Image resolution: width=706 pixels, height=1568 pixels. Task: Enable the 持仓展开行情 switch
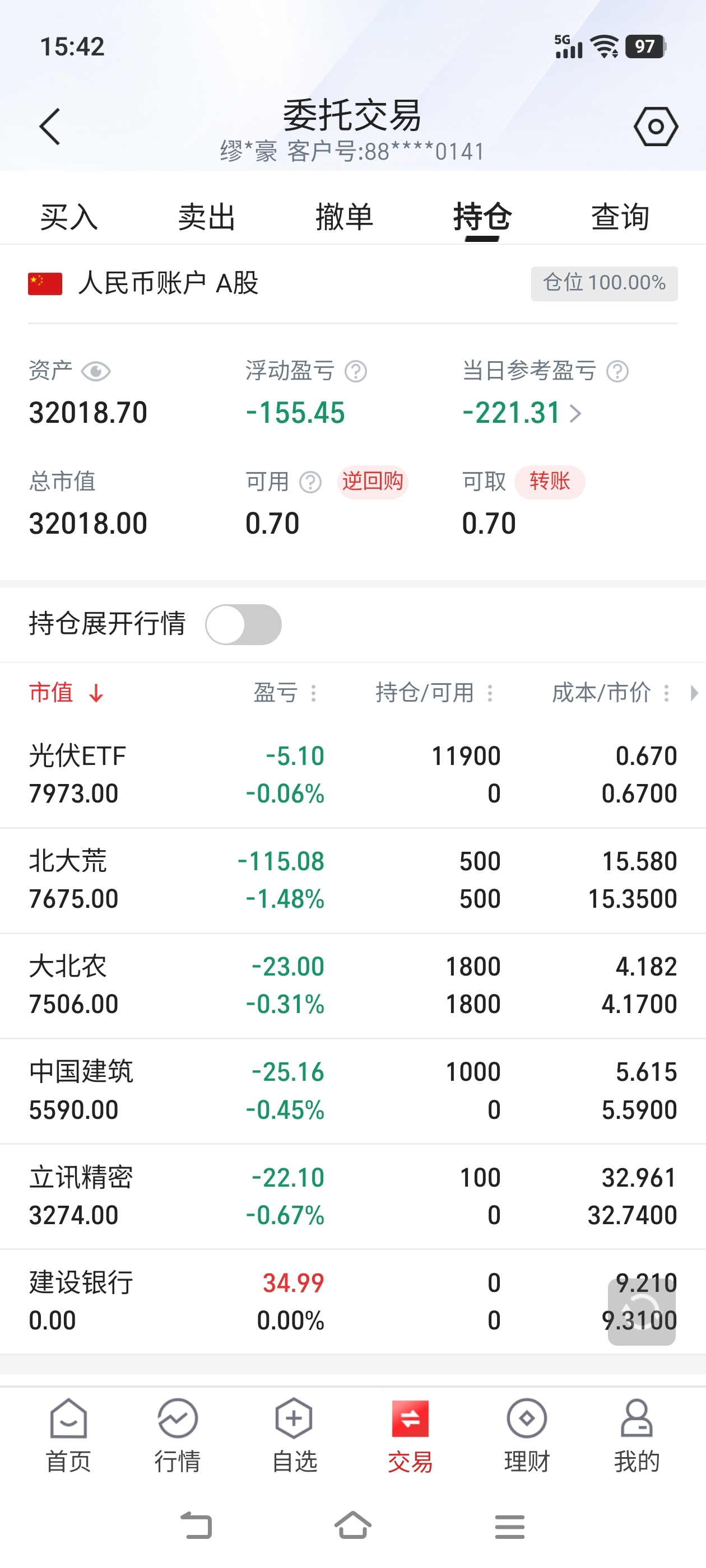(243, 624)
